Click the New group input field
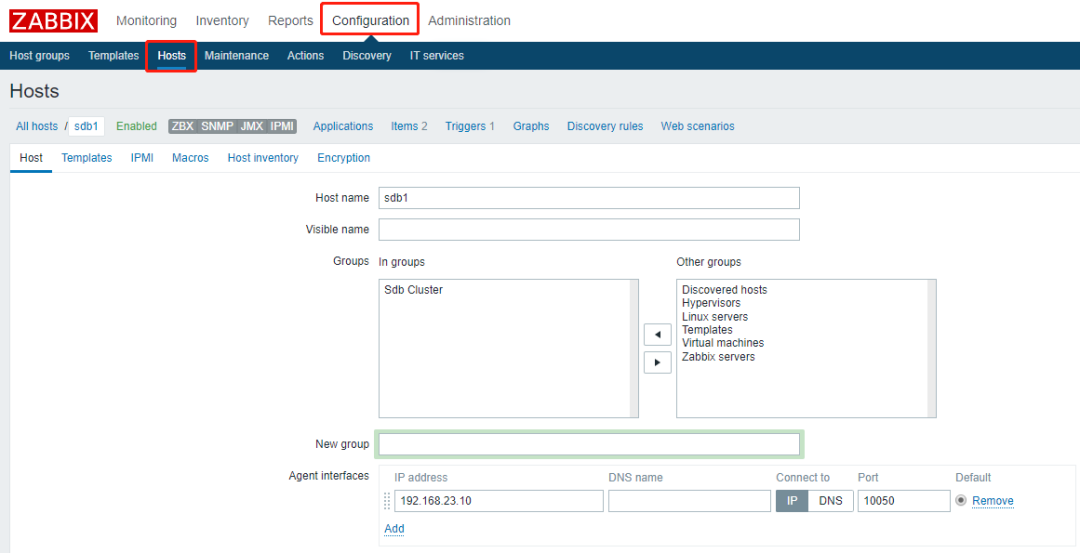Image resolution: width=1080 pixels, height=553 pixels. (x=589, y=444)
